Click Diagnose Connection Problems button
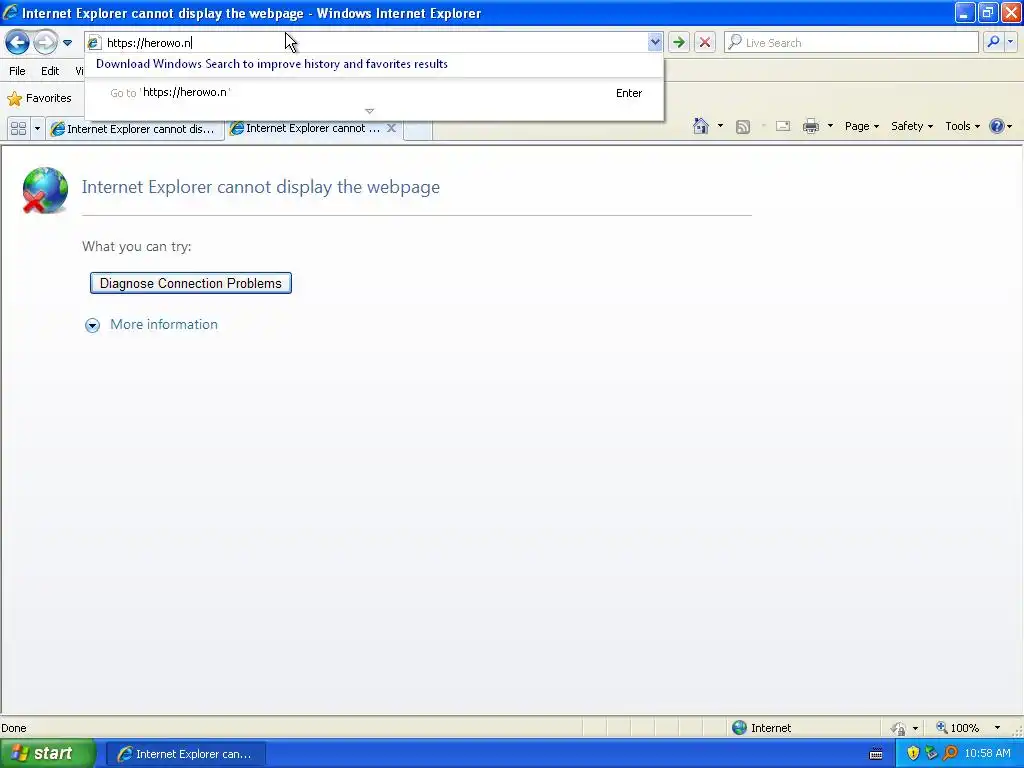The image size is (1024, 768). point(191,283)
